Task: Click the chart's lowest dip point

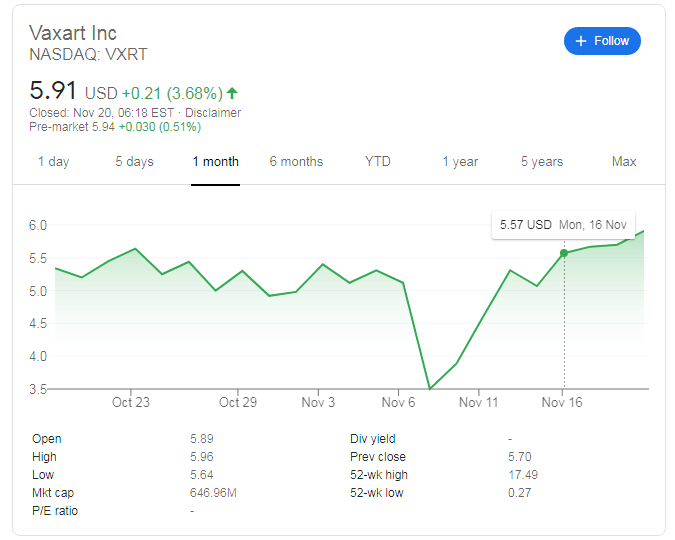Action: pos(429,388)
